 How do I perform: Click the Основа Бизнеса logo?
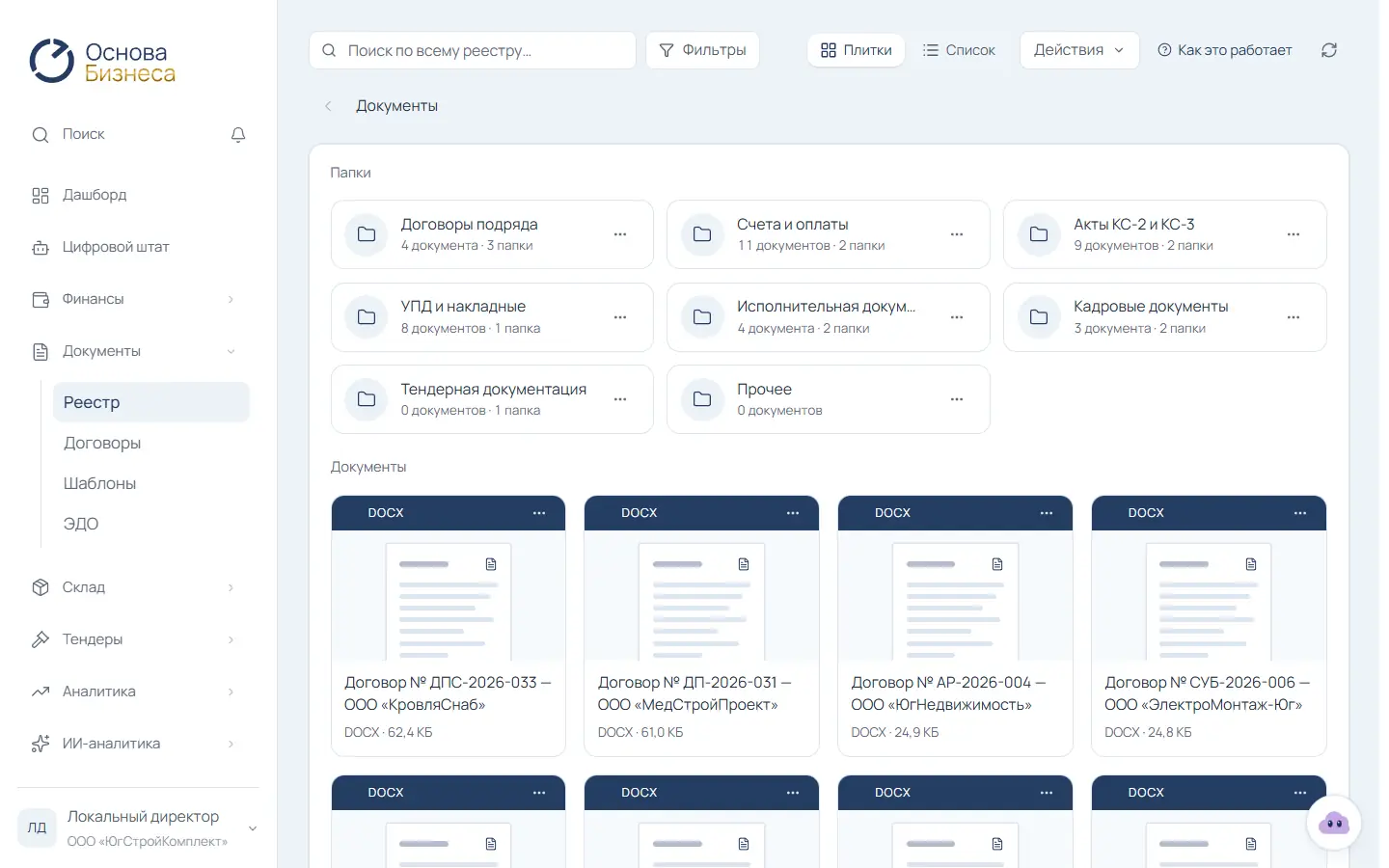[x=102, y=62]
